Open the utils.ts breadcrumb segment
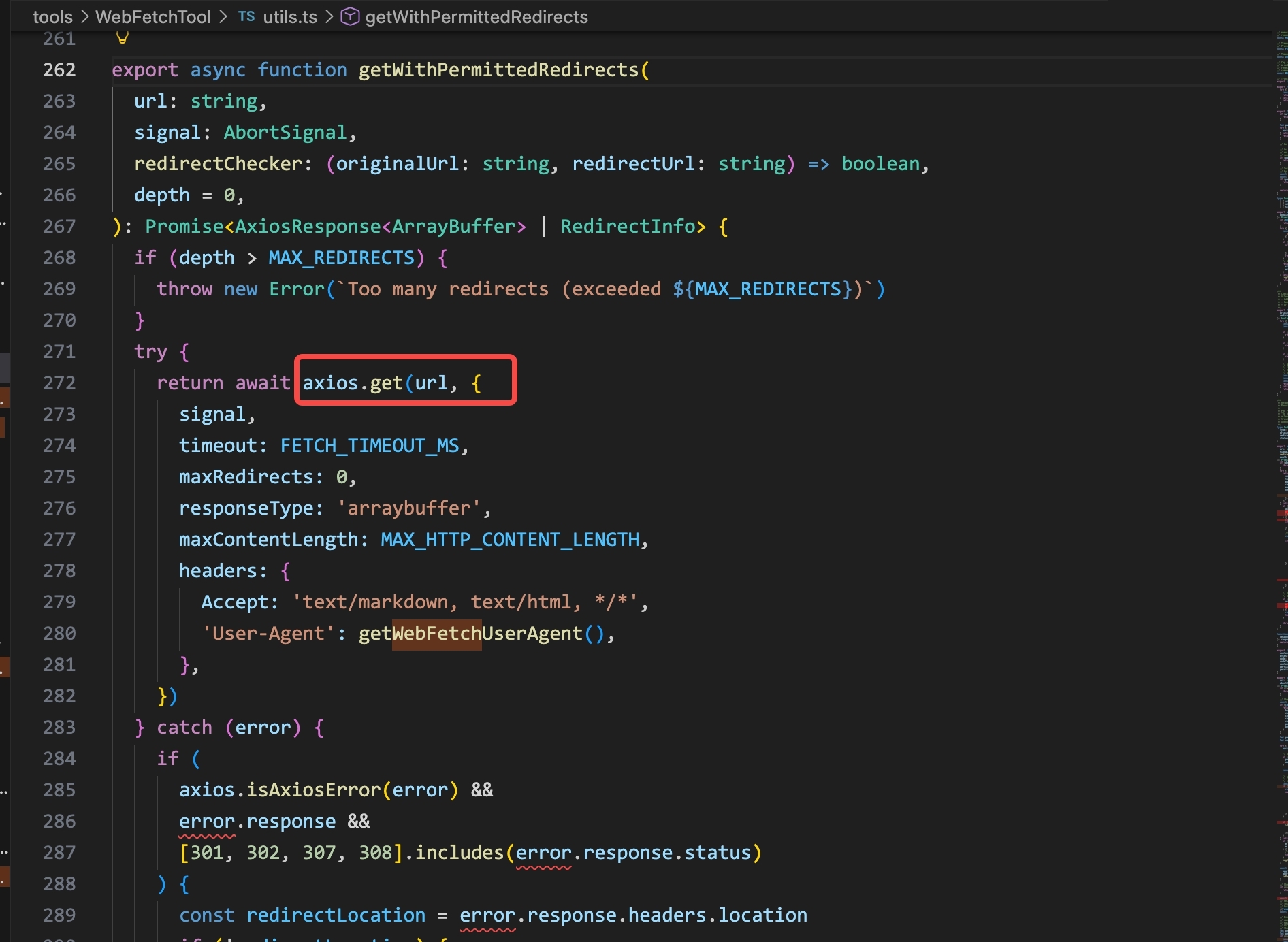This screenshot has height=942, width=1288. [x=290, y=17]
